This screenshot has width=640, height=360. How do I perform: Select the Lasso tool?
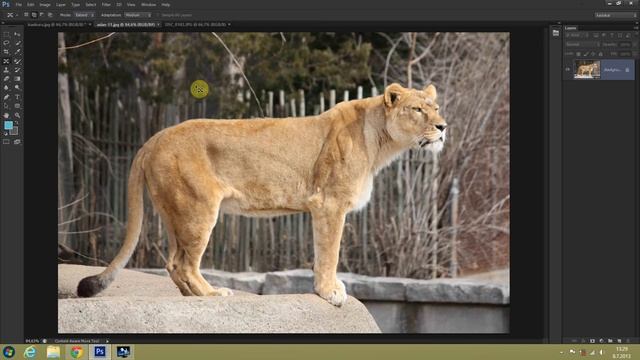tap(6, 43)
